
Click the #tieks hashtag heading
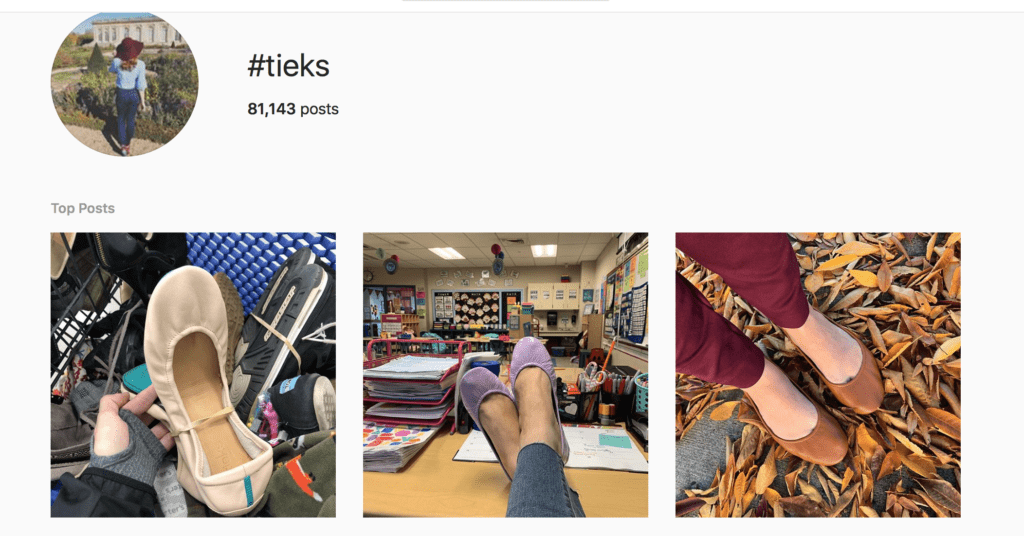pyautogui.click(x=289, y=66)
